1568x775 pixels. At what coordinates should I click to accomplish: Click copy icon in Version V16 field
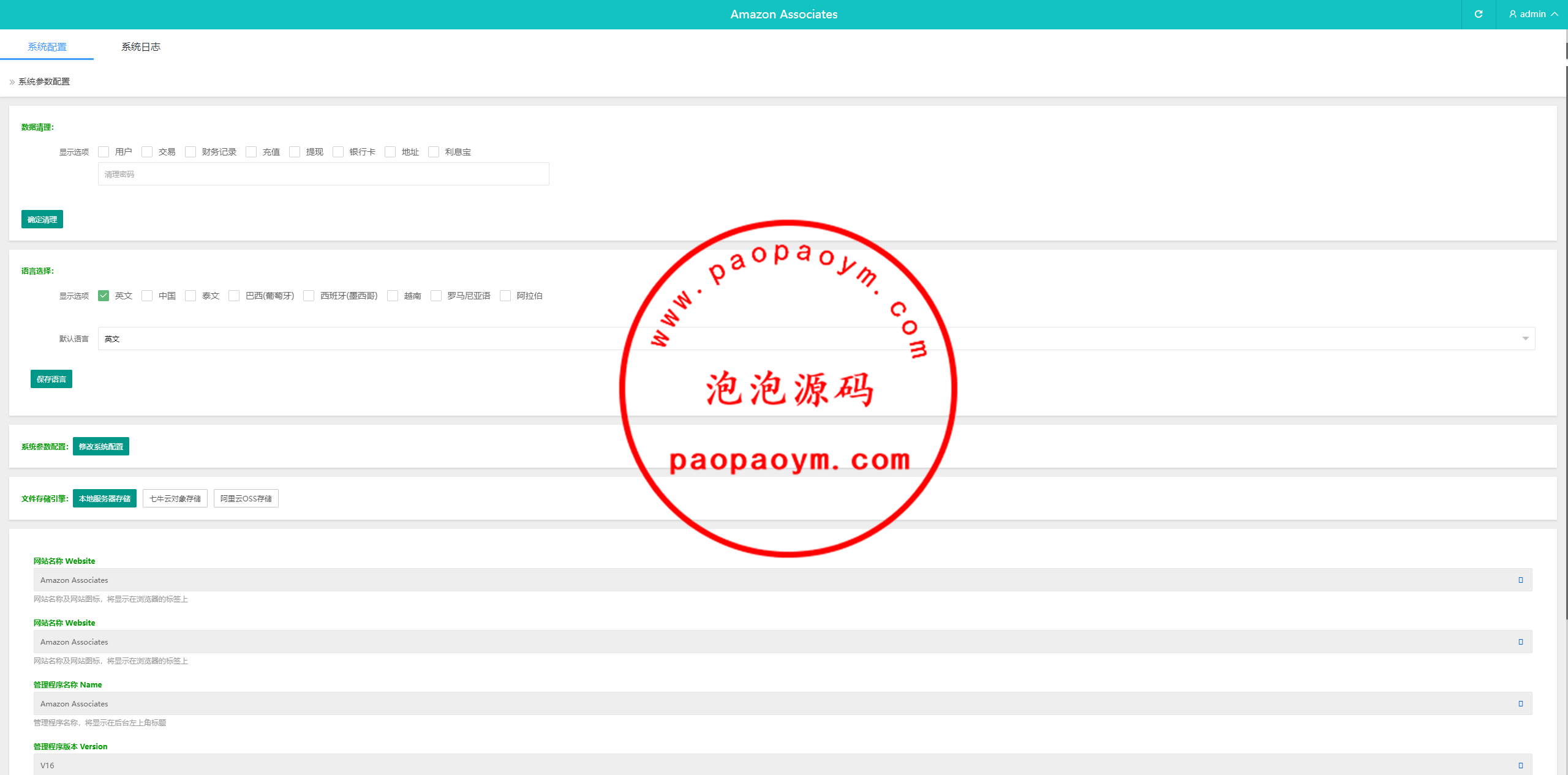(x=1521, y=765)
